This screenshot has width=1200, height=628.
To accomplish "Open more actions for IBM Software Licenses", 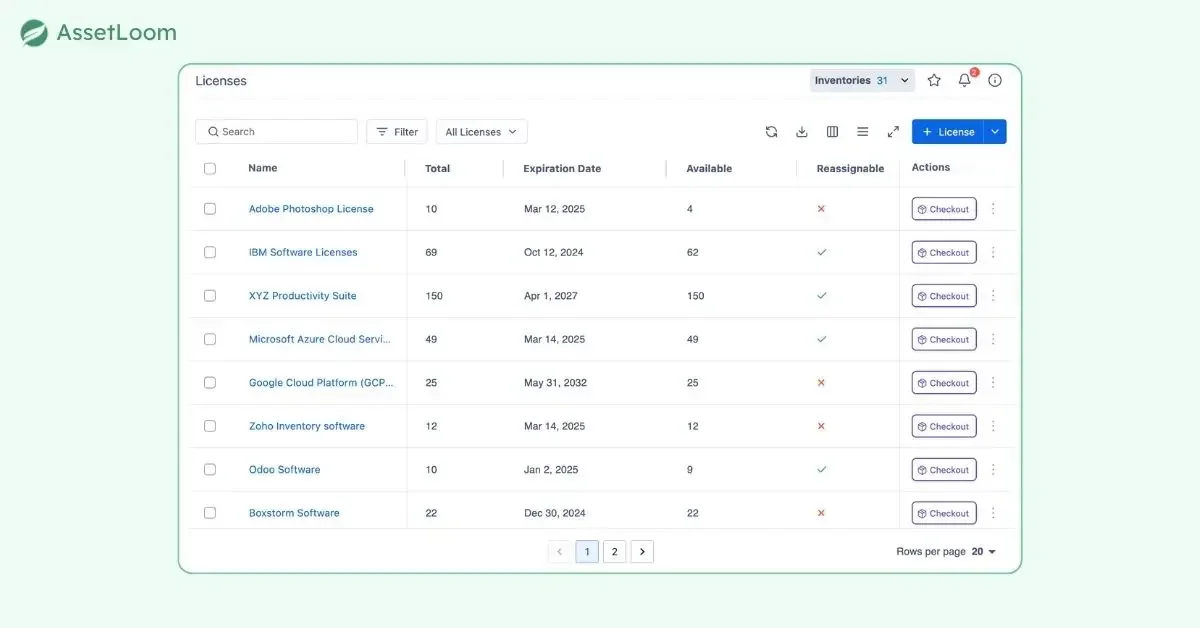I will (x=993, y=253).
